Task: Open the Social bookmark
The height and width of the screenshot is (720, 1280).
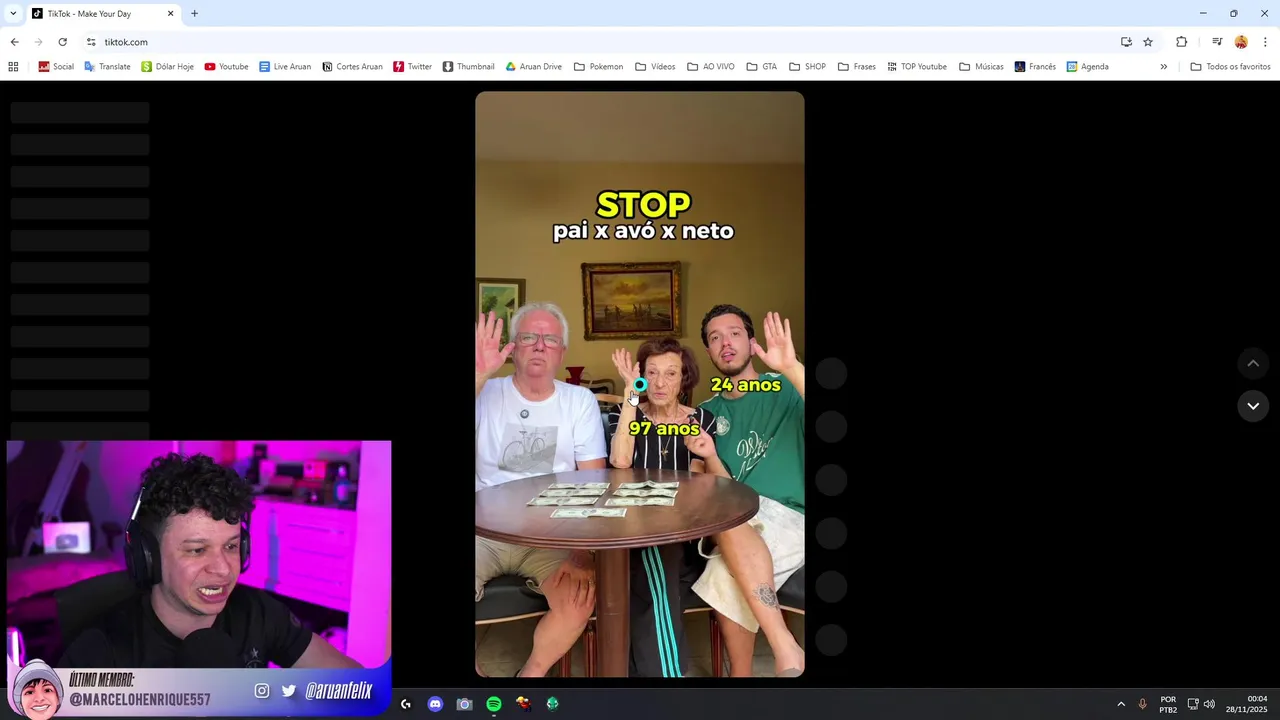Action: tap(56, 67)
